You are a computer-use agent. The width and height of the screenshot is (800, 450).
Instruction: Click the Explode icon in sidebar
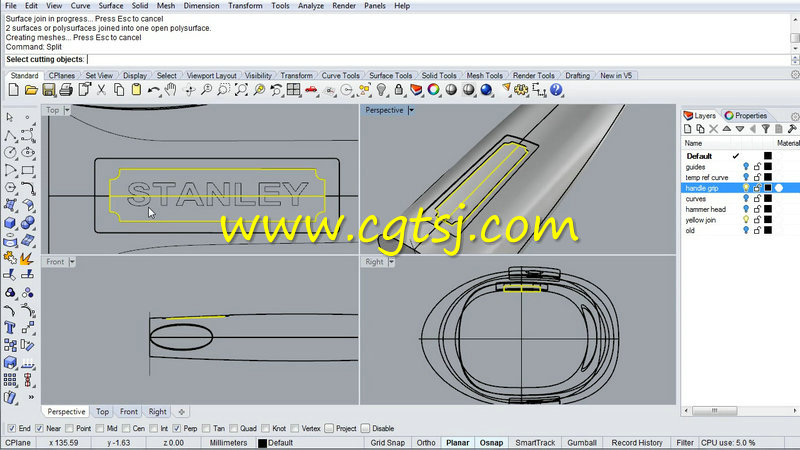click(28, 258)
